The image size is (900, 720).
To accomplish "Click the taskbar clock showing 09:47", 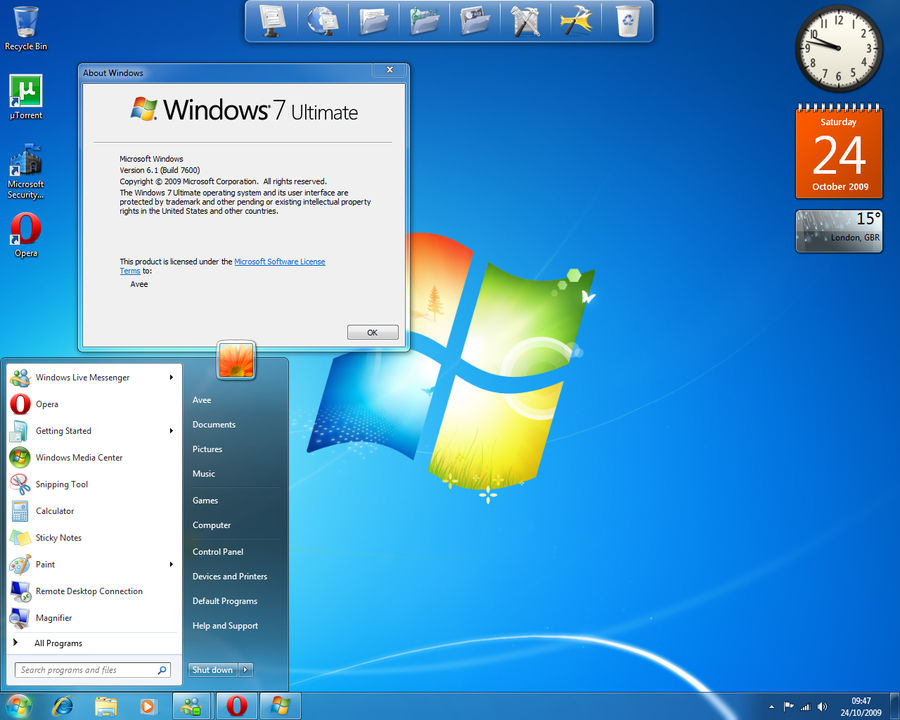I will [861, 706].
